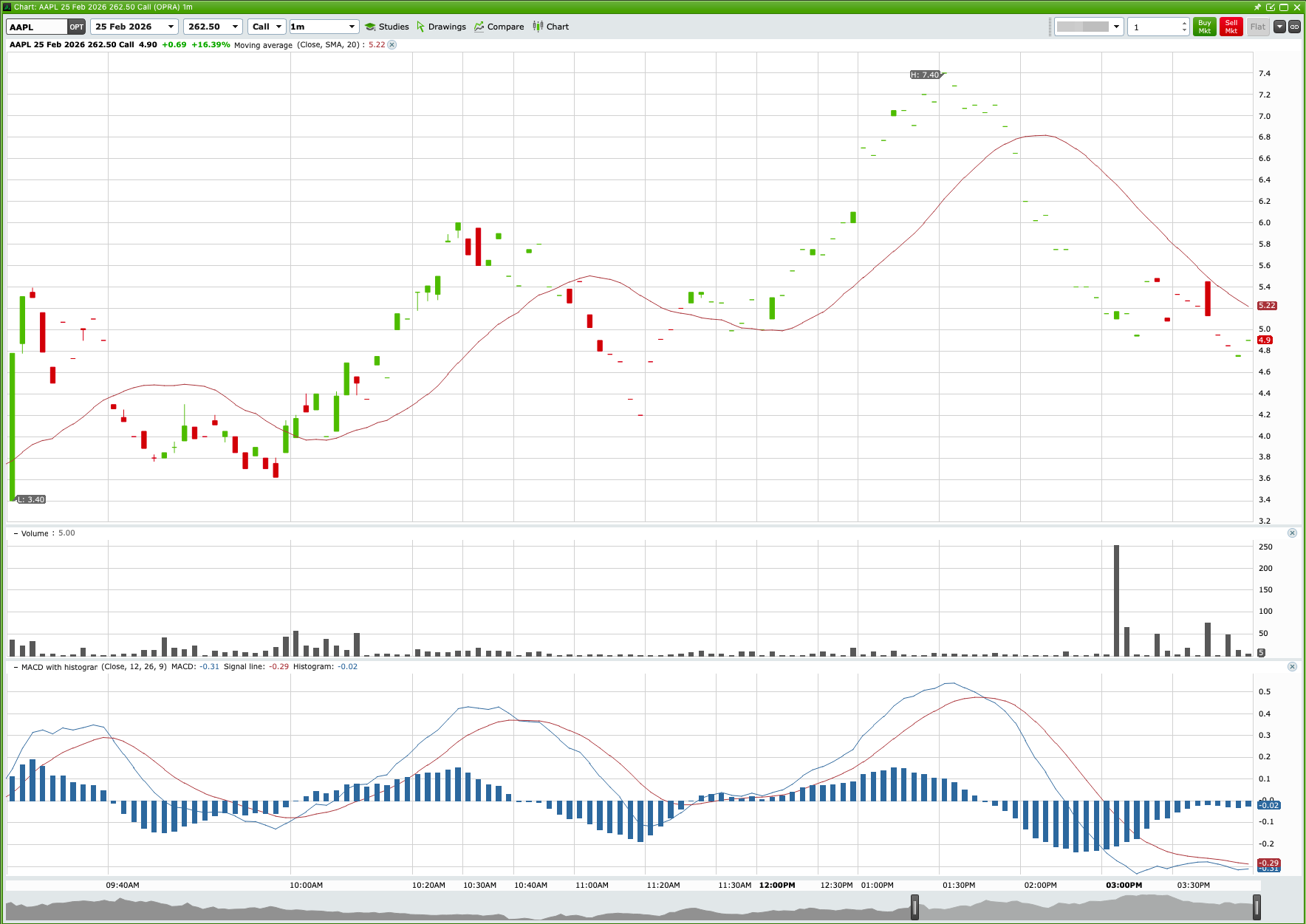Screen dimensions: 1306x924
Task: Click the red Sell Mkt button
Action: pos(1231,26)
